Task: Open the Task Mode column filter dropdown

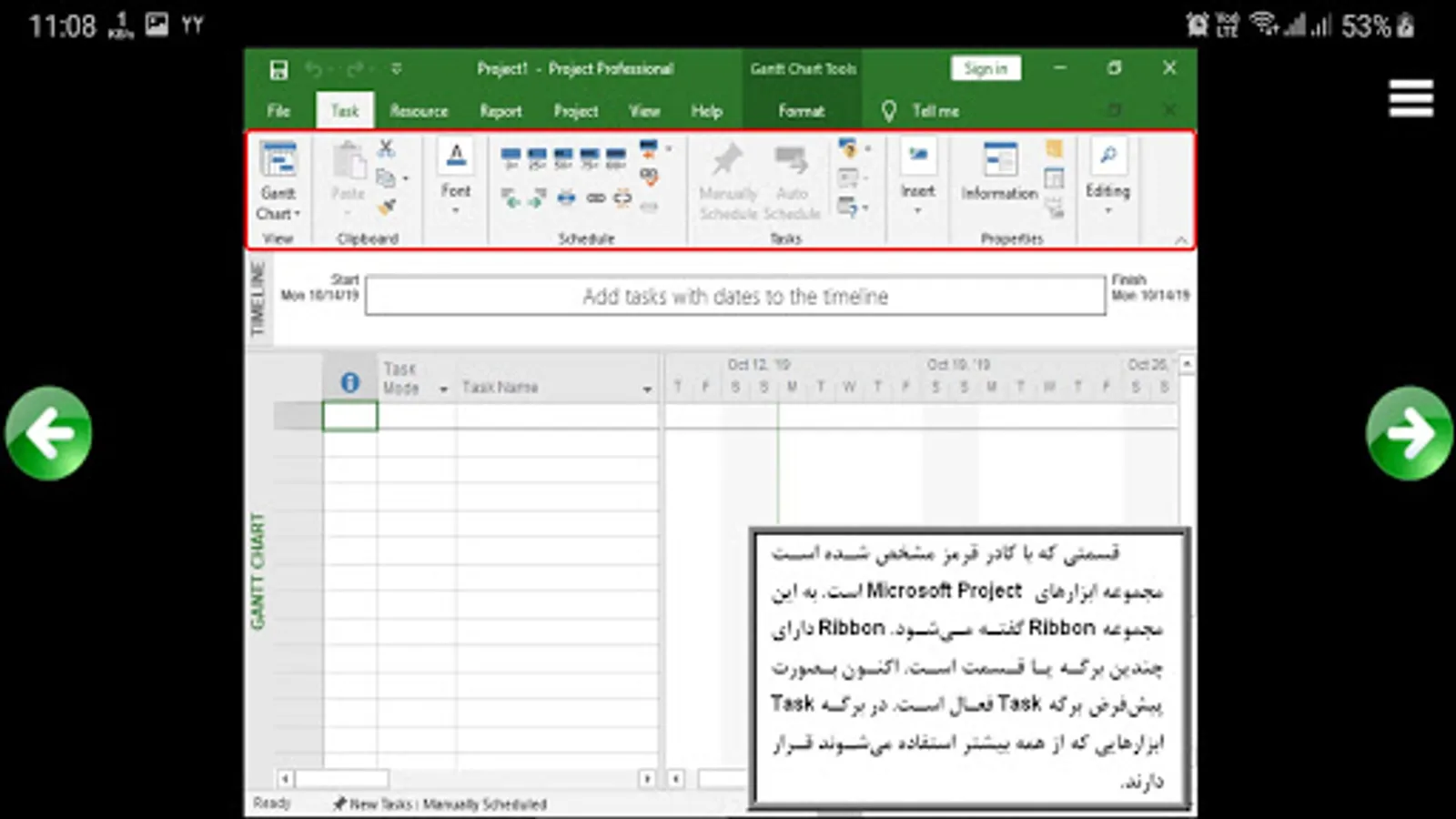Action: (443, 389)
